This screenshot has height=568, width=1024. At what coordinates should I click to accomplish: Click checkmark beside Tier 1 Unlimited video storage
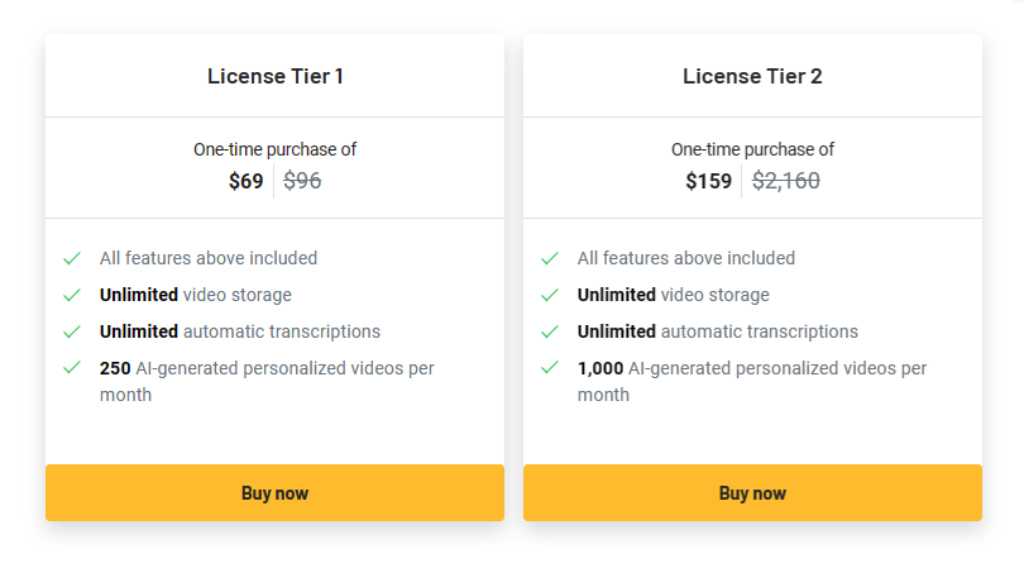(x=72, y=295)
